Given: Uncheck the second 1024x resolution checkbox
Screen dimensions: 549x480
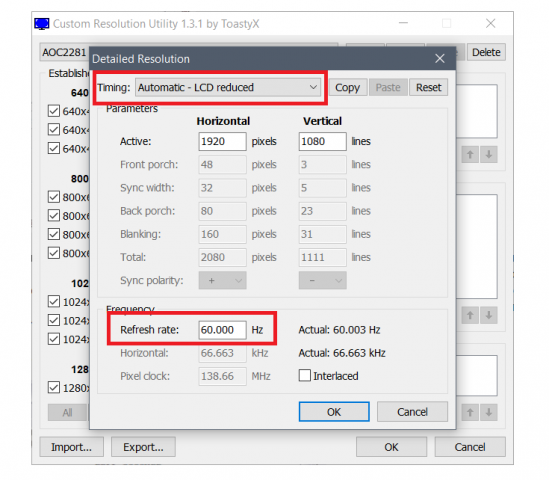Looking at the screenshot, I should 54,320.
